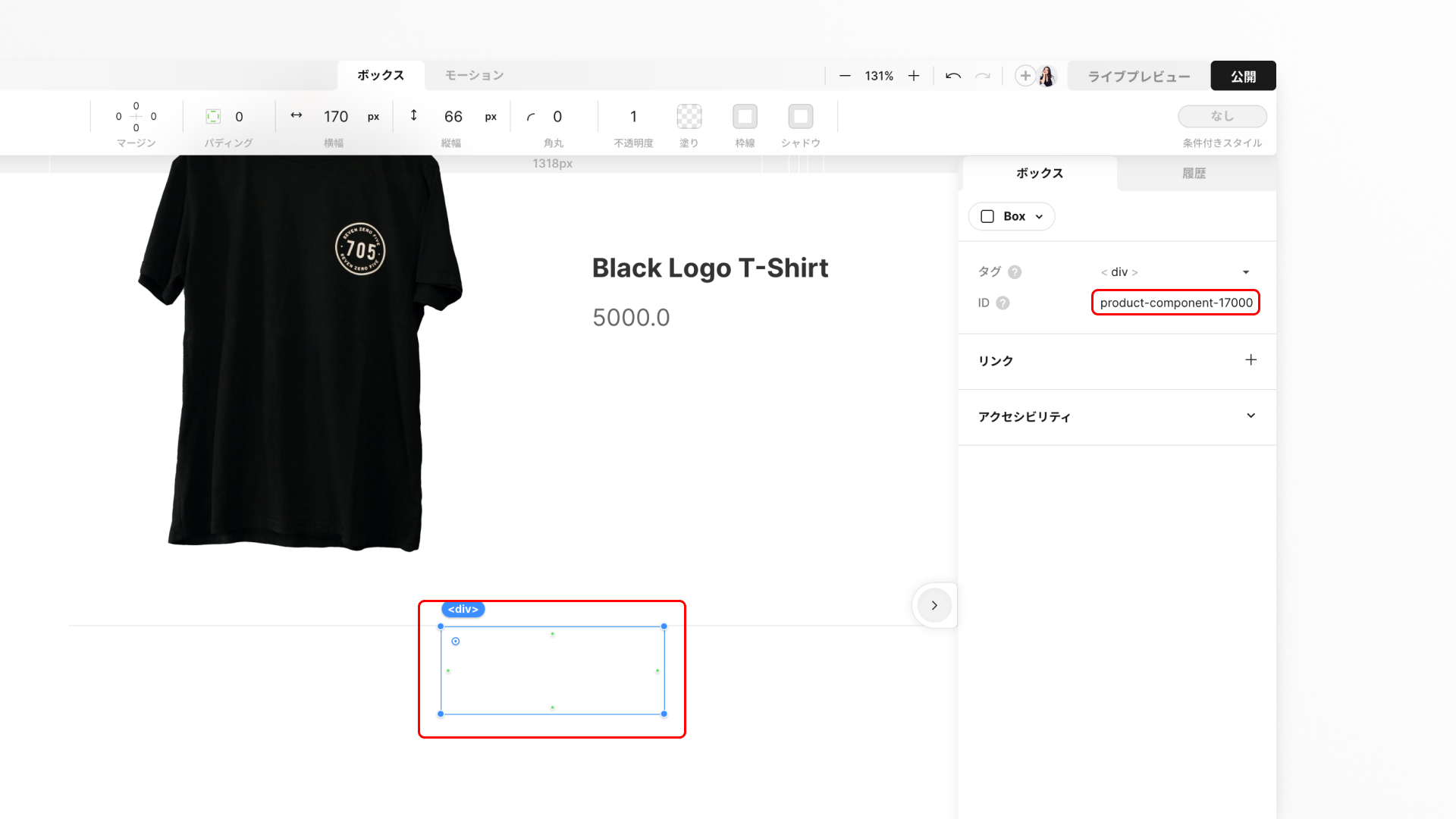Click the なし conditional style button
The image size is (1456, 819).
[x=1222, y=116]
